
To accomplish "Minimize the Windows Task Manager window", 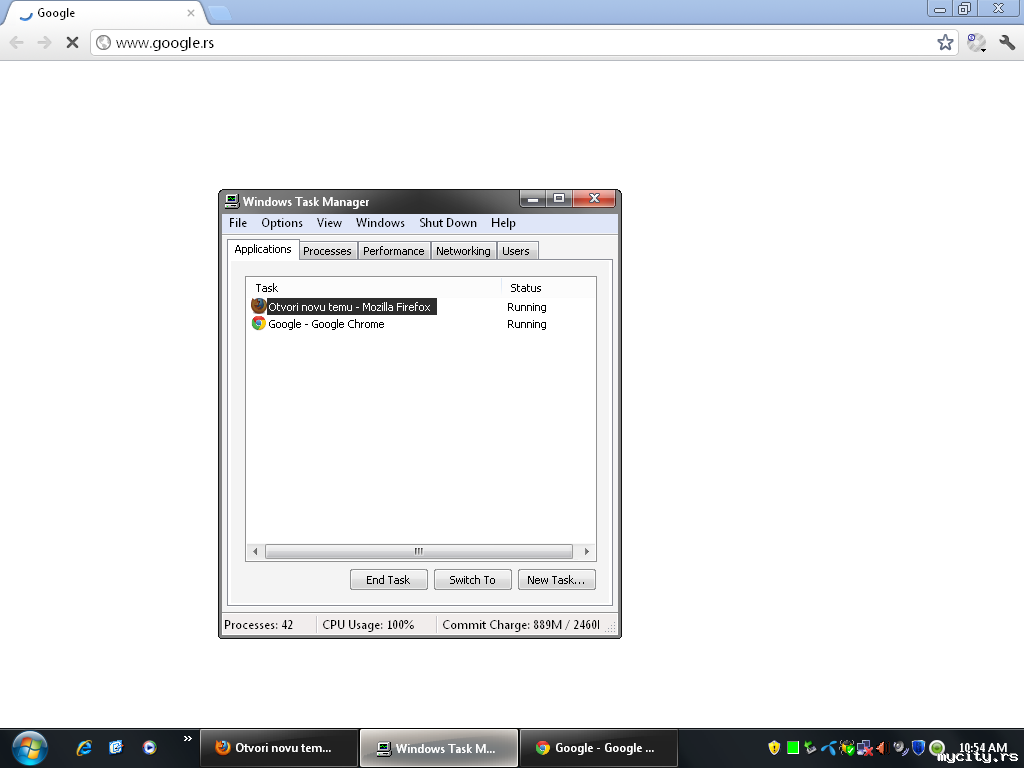I will 533,199.
